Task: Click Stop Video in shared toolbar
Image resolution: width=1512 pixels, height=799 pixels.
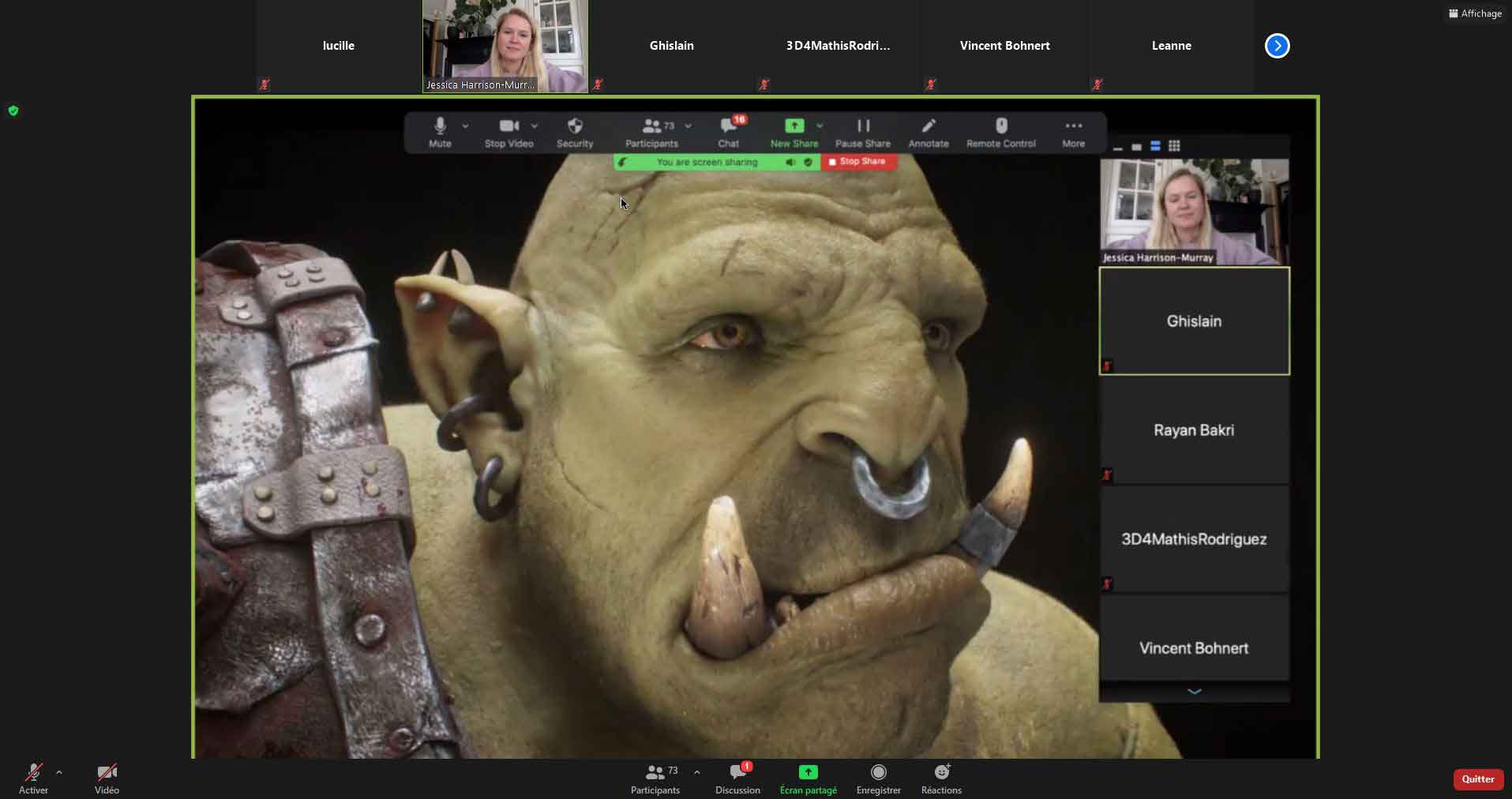Action: 509,132
